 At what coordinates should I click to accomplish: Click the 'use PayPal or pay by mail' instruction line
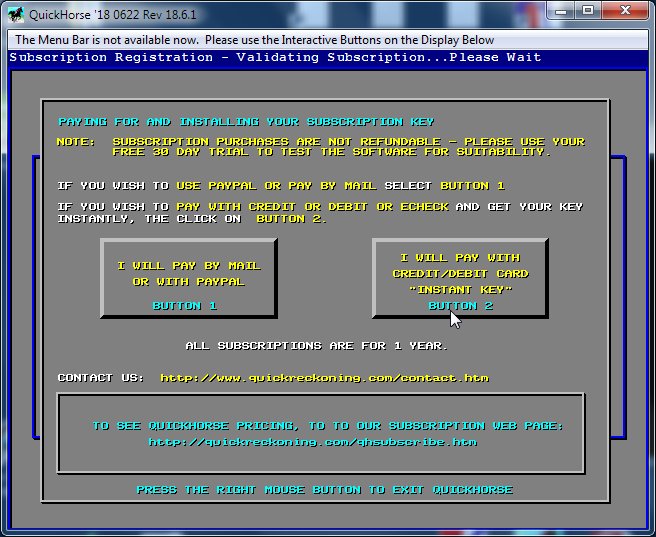click(x=281, y=186)
